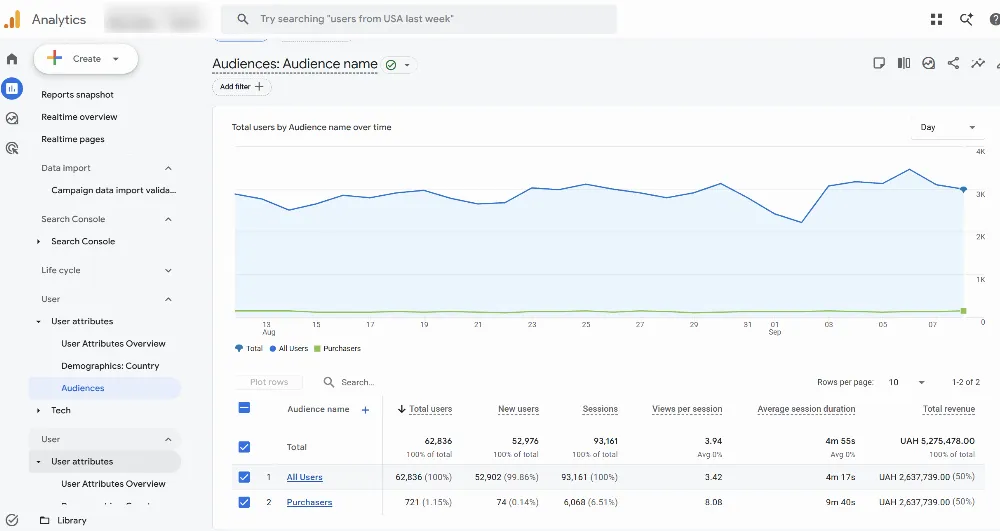Sort by the New users column header
The height and width of the screenshot is (531, 1000).
pyautogui.click(x=518, y=409)
